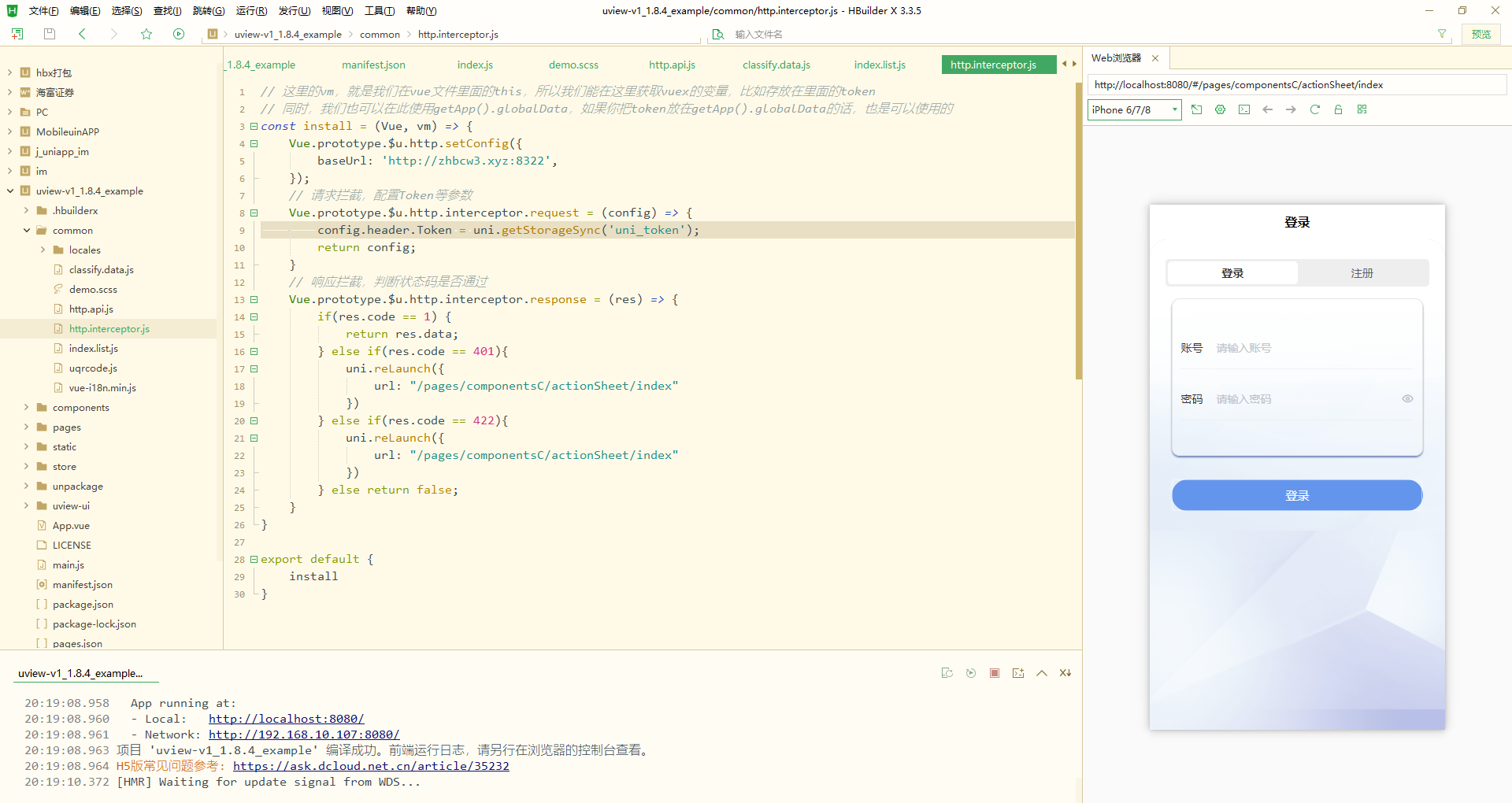Open the browser fullscreen/pop-out icon
1512x803 pixels.
point(1196,109)
